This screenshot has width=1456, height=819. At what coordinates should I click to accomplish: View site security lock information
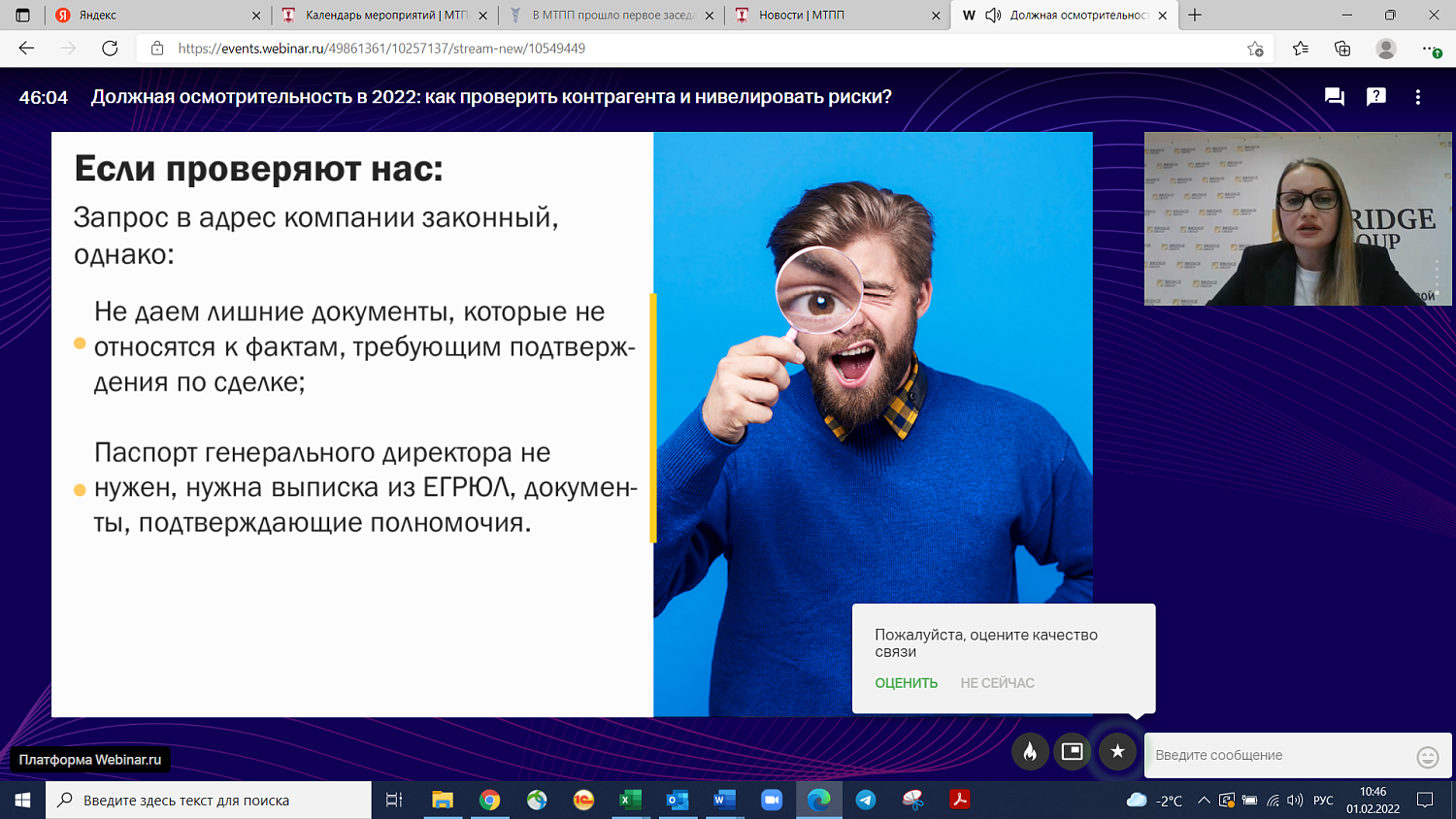point(157,49)
